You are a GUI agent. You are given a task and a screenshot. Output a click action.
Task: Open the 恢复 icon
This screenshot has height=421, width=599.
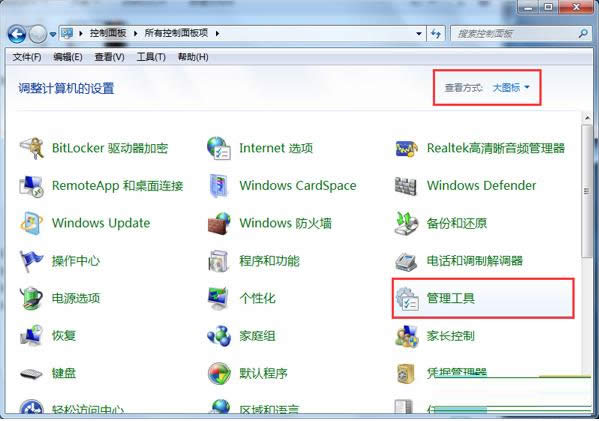pos(31,336)
